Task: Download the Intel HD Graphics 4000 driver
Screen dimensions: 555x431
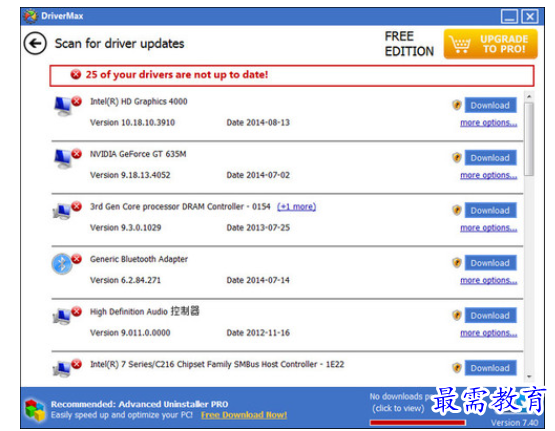Action: coord(490,105)
